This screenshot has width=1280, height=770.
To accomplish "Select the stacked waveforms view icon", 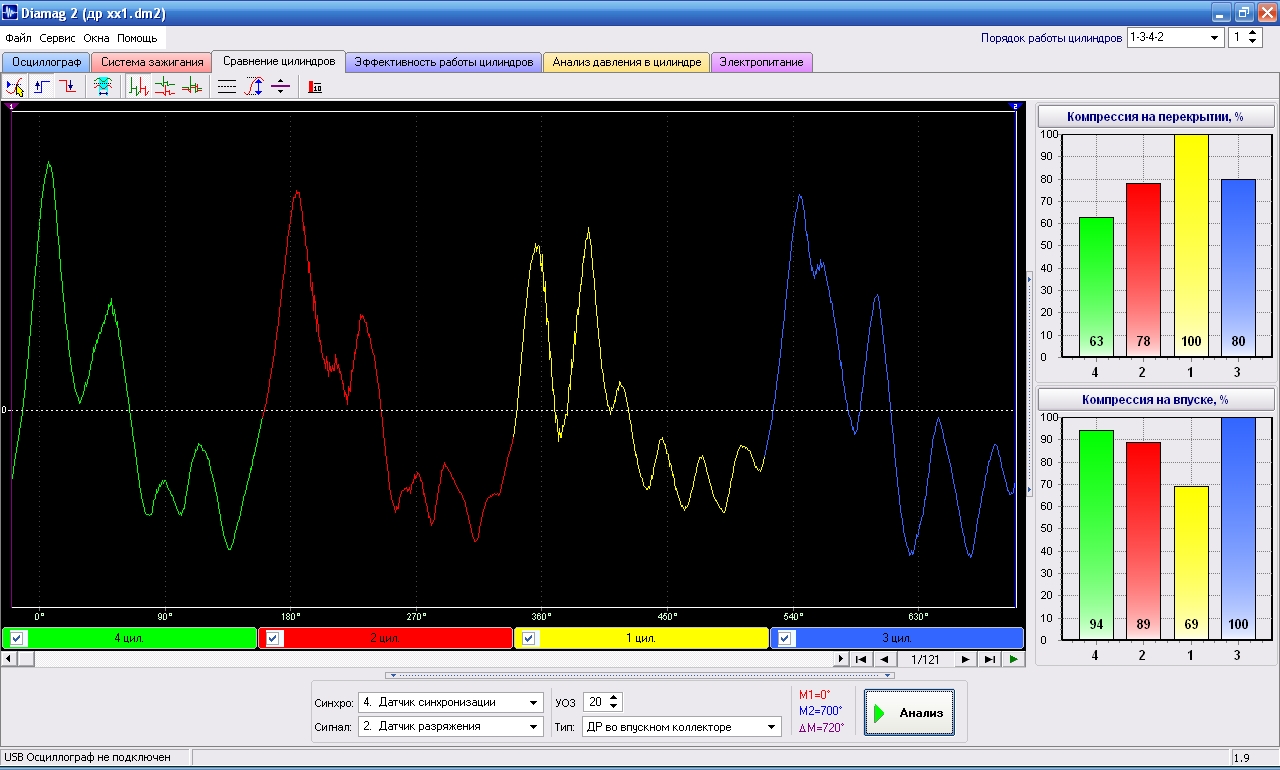I will (x=165, y=87).
